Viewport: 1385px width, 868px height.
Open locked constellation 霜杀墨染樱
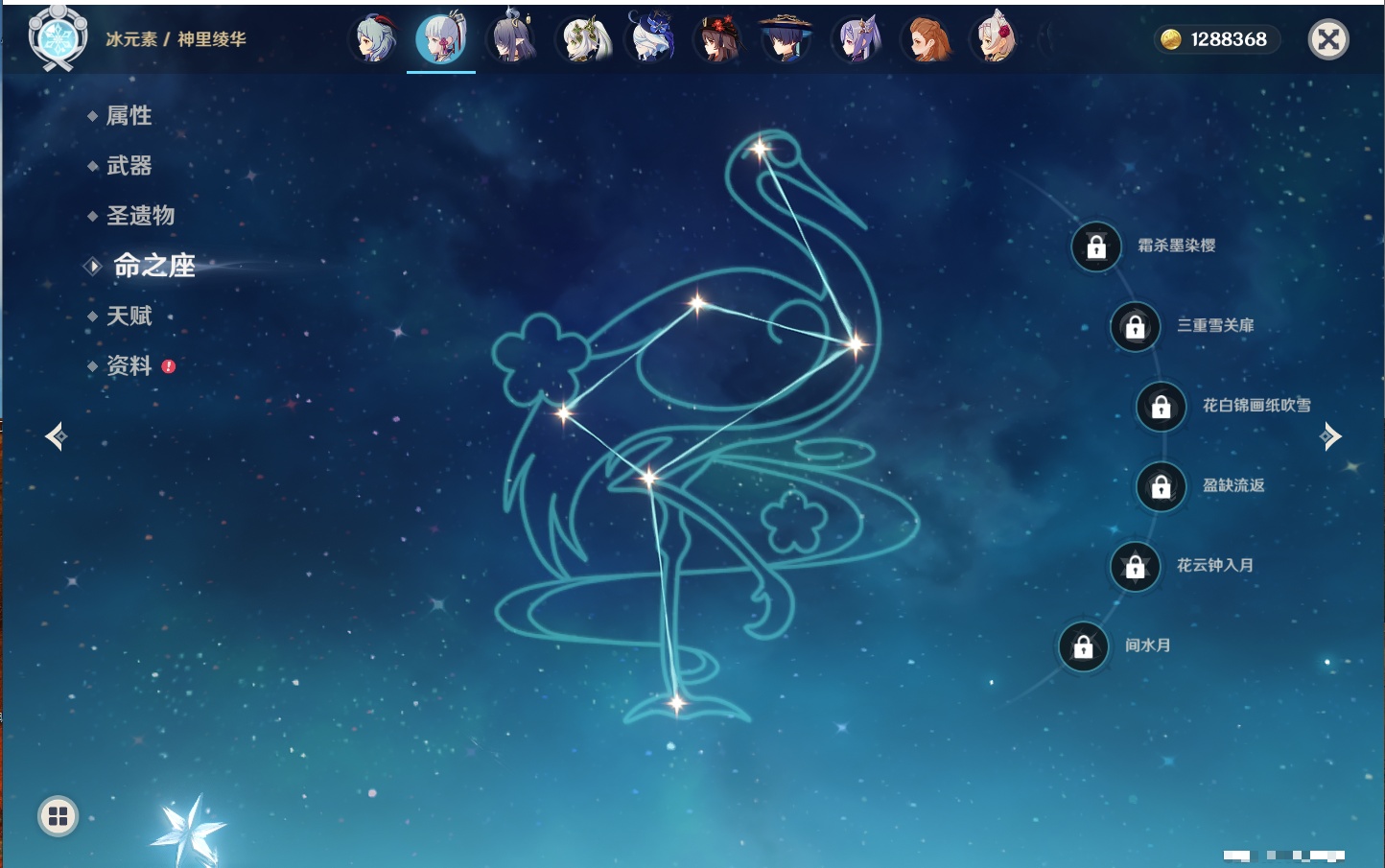pos(1096,246)
